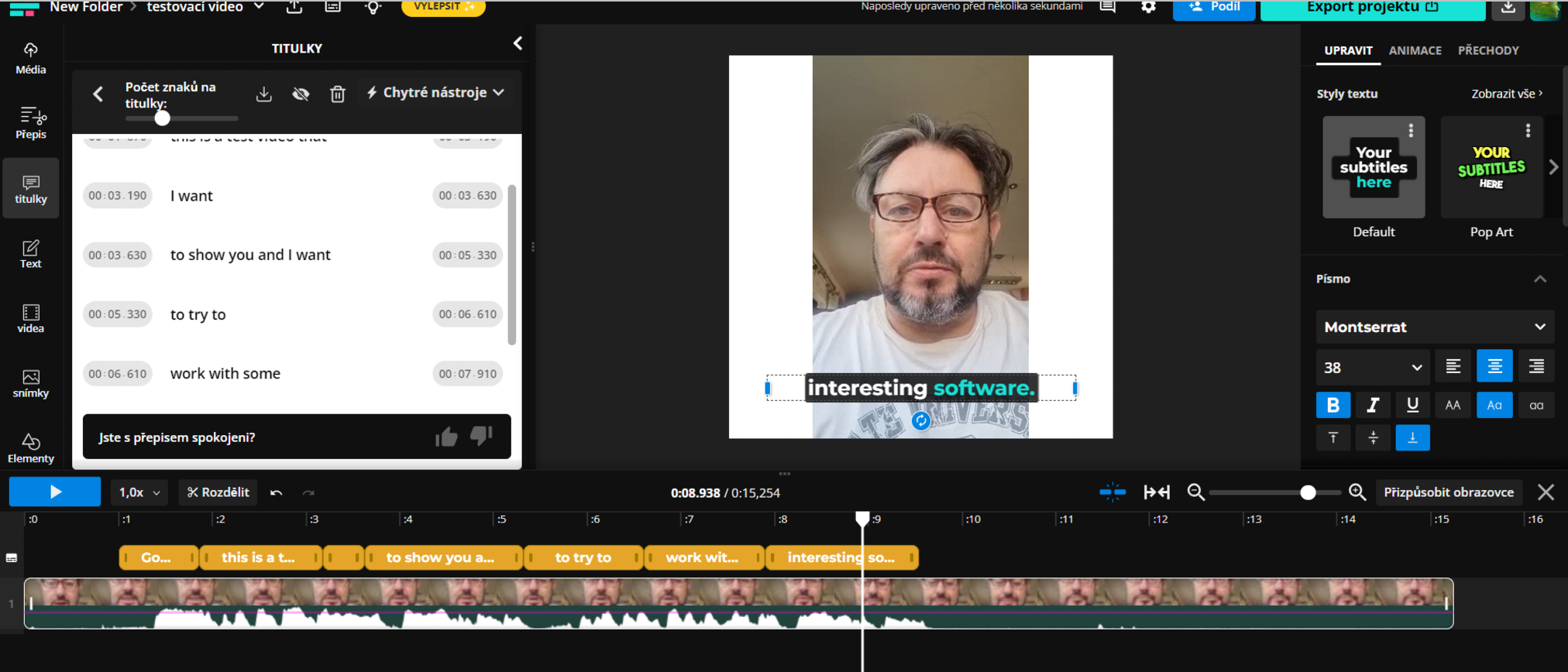Screen dimensions: 1568x672
Task: Switch to the ANIMACE tab
Action: [x=1415, y=50]
